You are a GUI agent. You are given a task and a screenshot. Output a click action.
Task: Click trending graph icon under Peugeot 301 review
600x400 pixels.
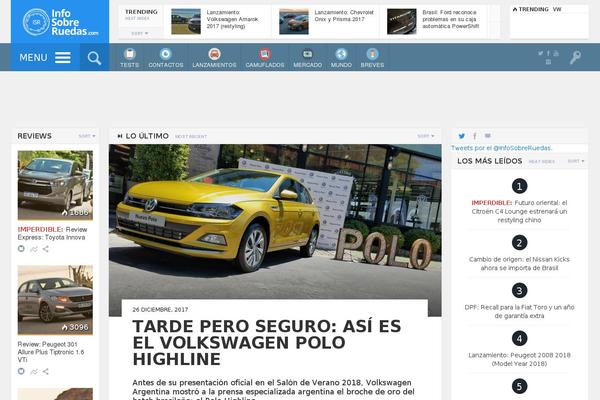pyautogui.click(x=34, y=372)
